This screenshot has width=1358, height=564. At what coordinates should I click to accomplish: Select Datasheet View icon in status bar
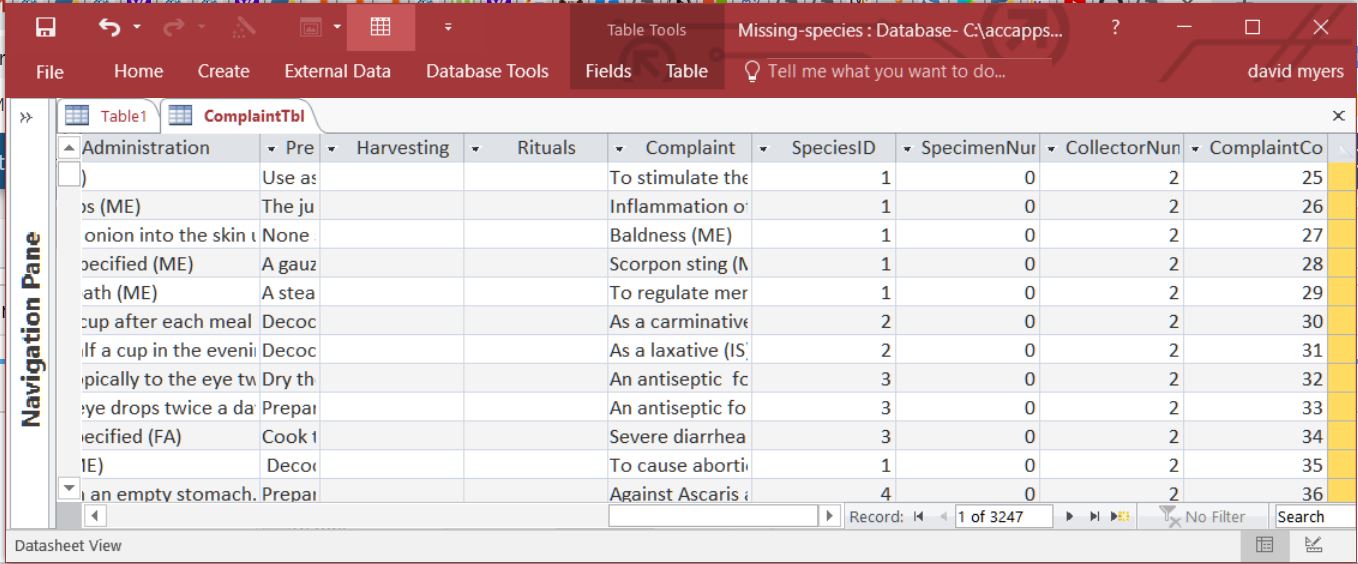(x=1265, y=545)
